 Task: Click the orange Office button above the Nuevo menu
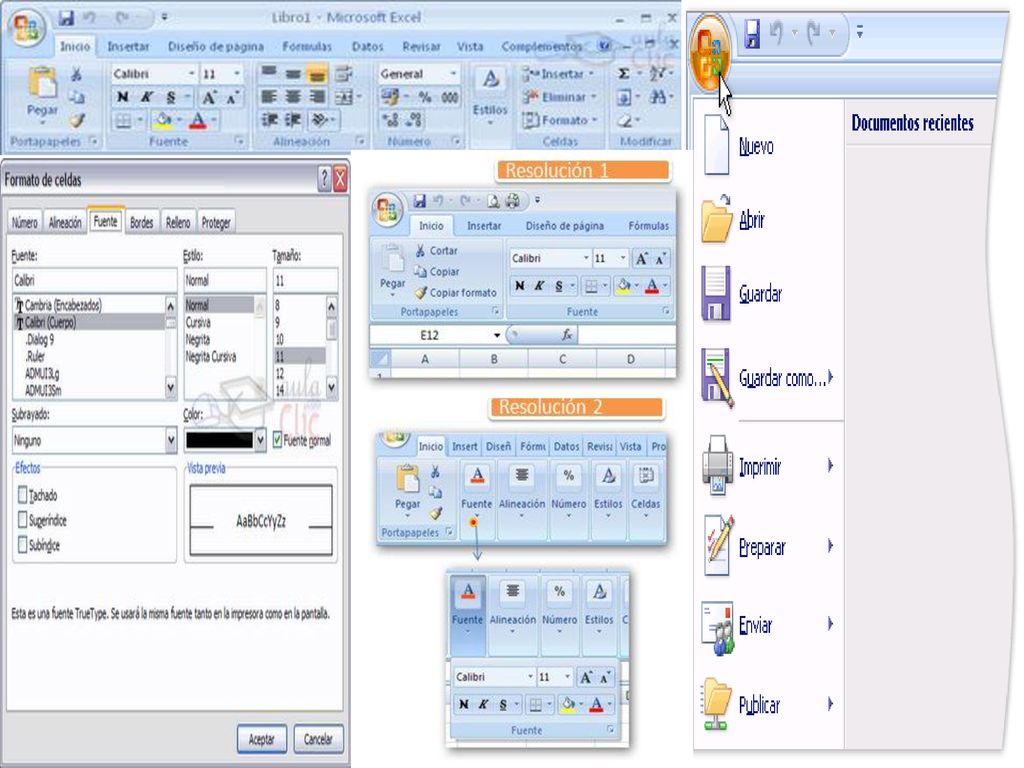pyautogui.click(x=710, y=53)
